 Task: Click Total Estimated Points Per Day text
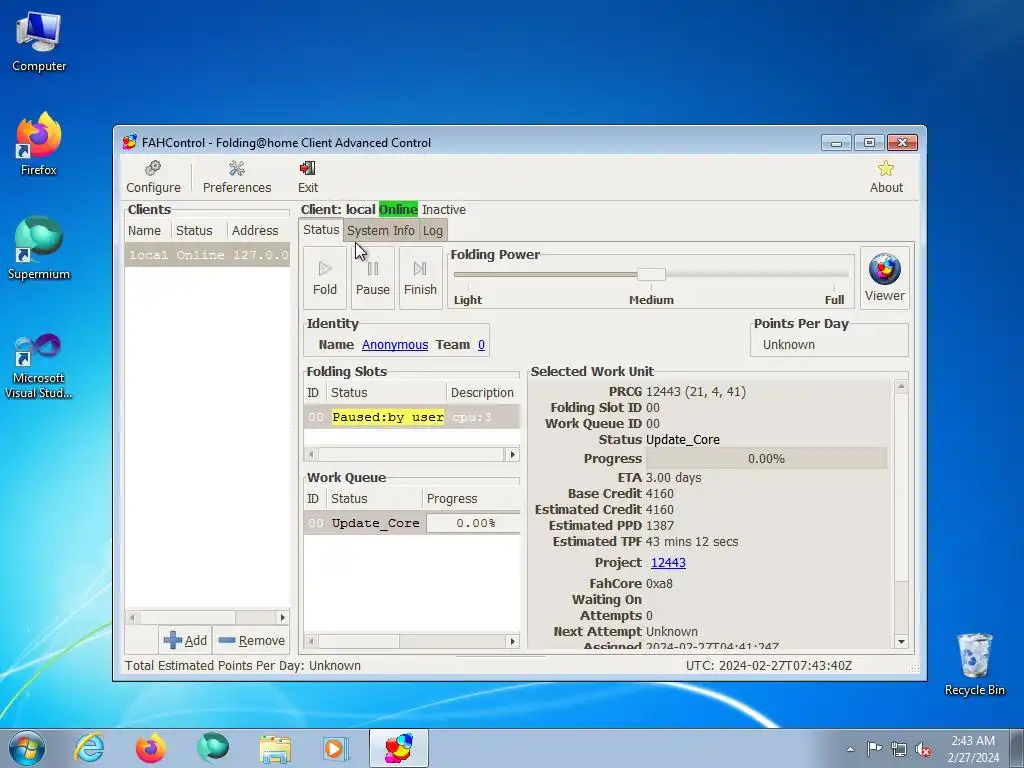(243, 665)
